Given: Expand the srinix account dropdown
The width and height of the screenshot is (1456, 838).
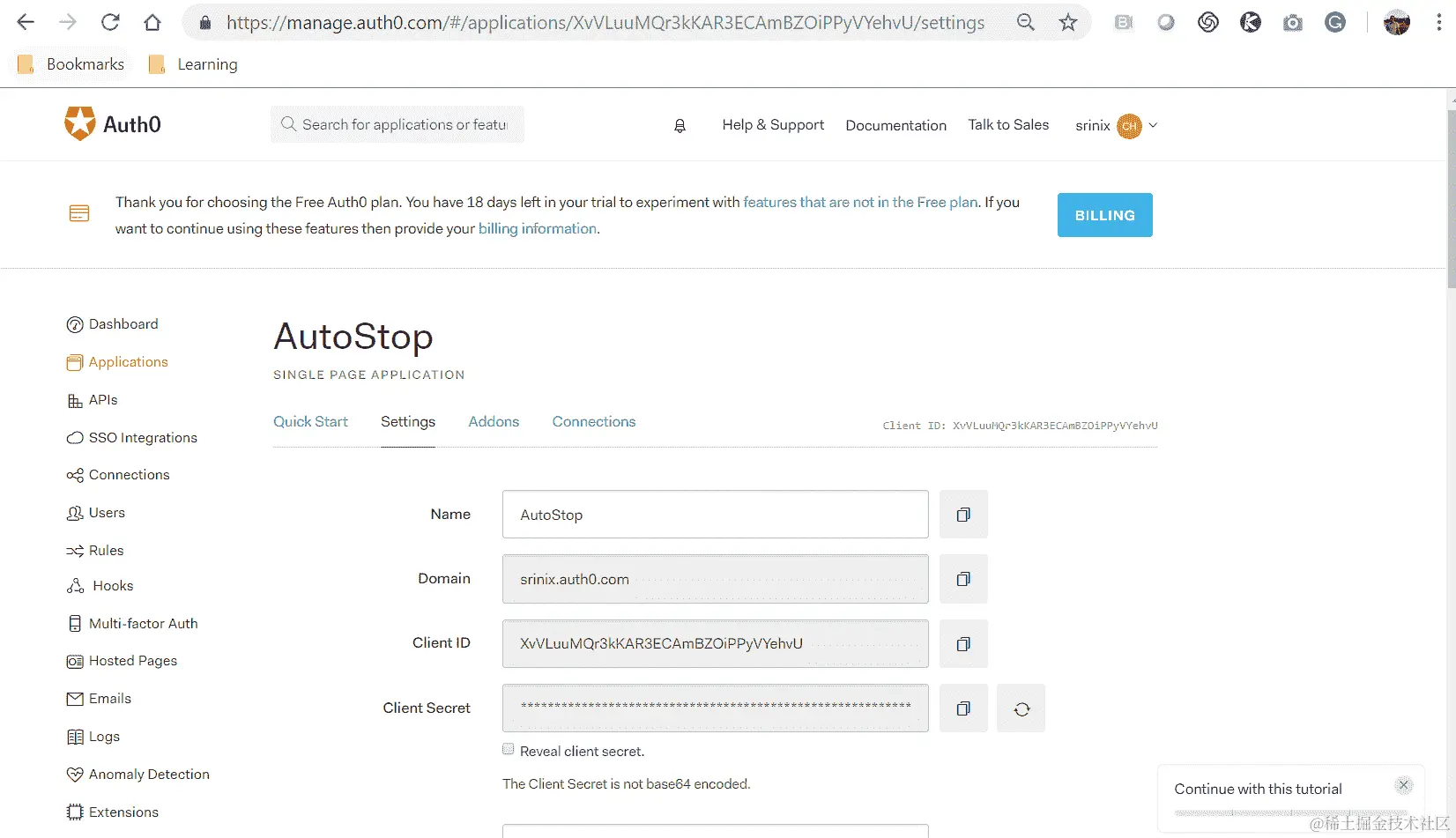Looking at the screenshot, I should (1116, 126).
